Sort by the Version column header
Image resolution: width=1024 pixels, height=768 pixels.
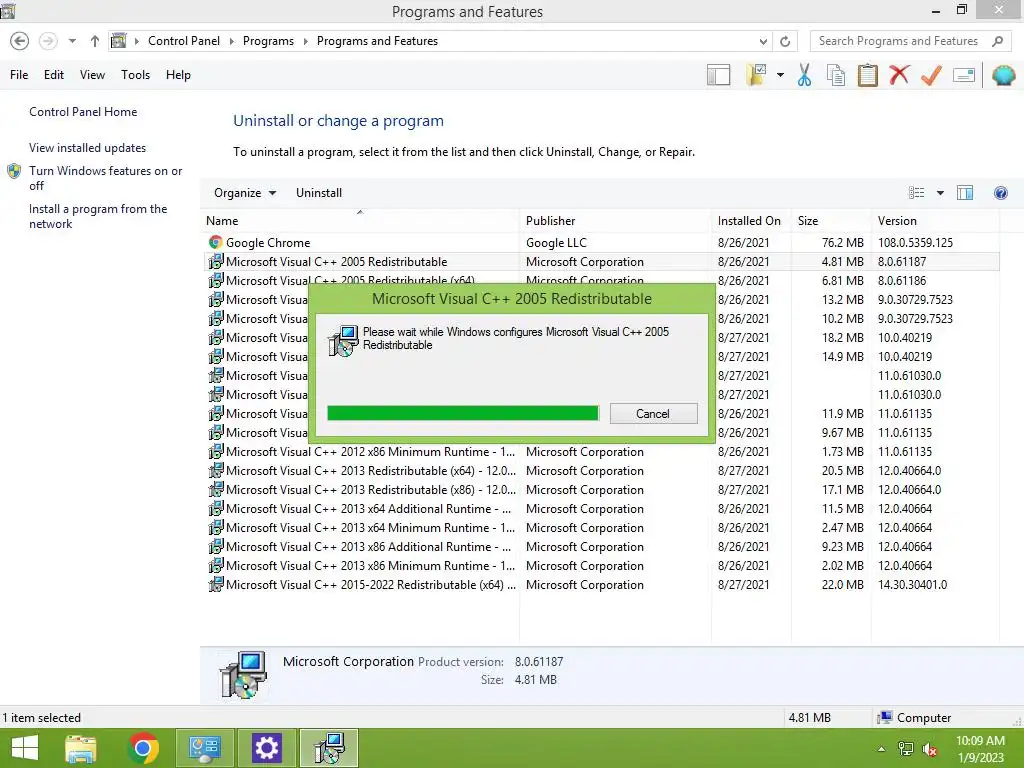pyautogui.click(x=935, y=221)
